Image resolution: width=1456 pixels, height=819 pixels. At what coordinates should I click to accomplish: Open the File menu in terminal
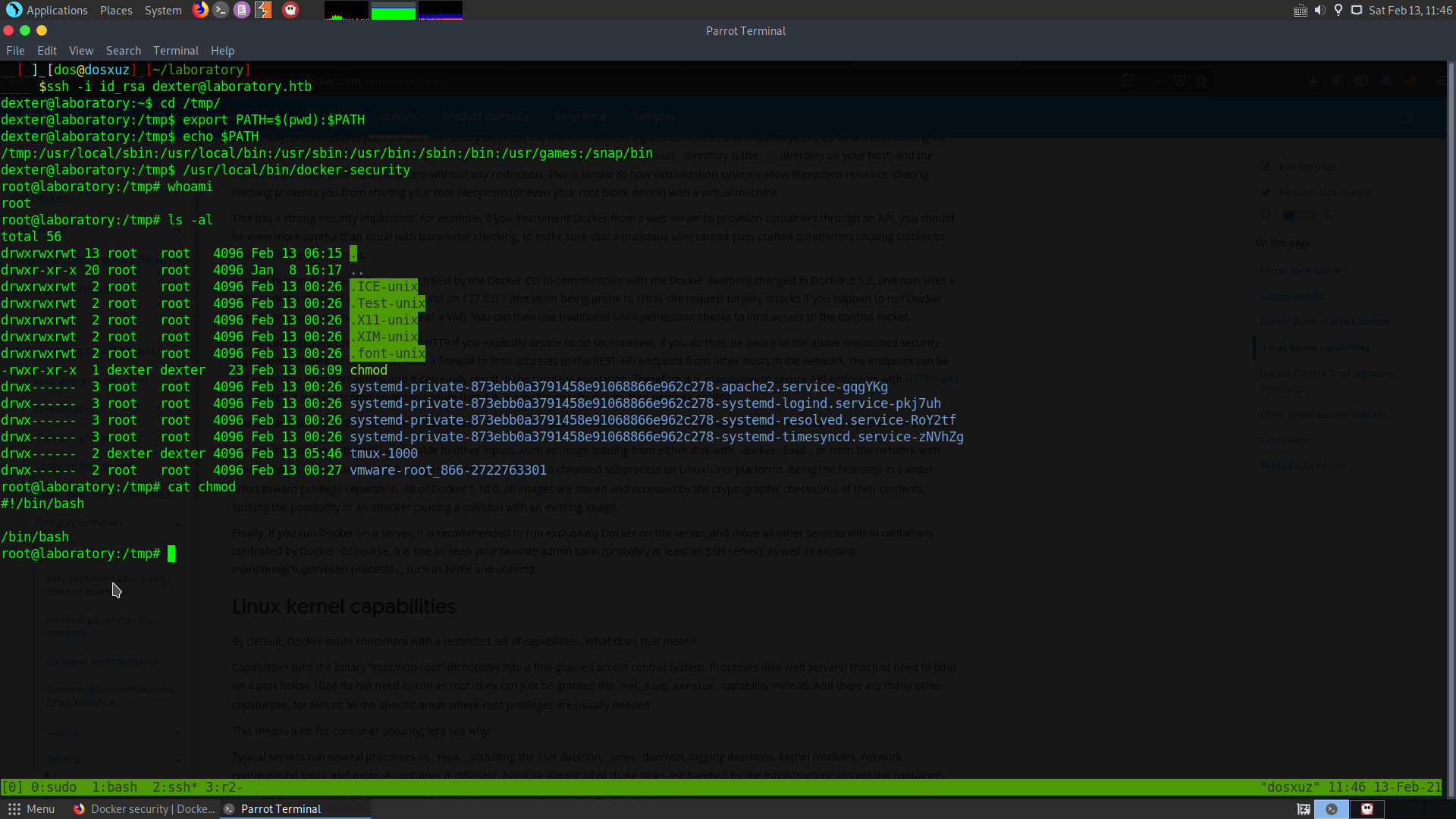click(x=15, y=51)
